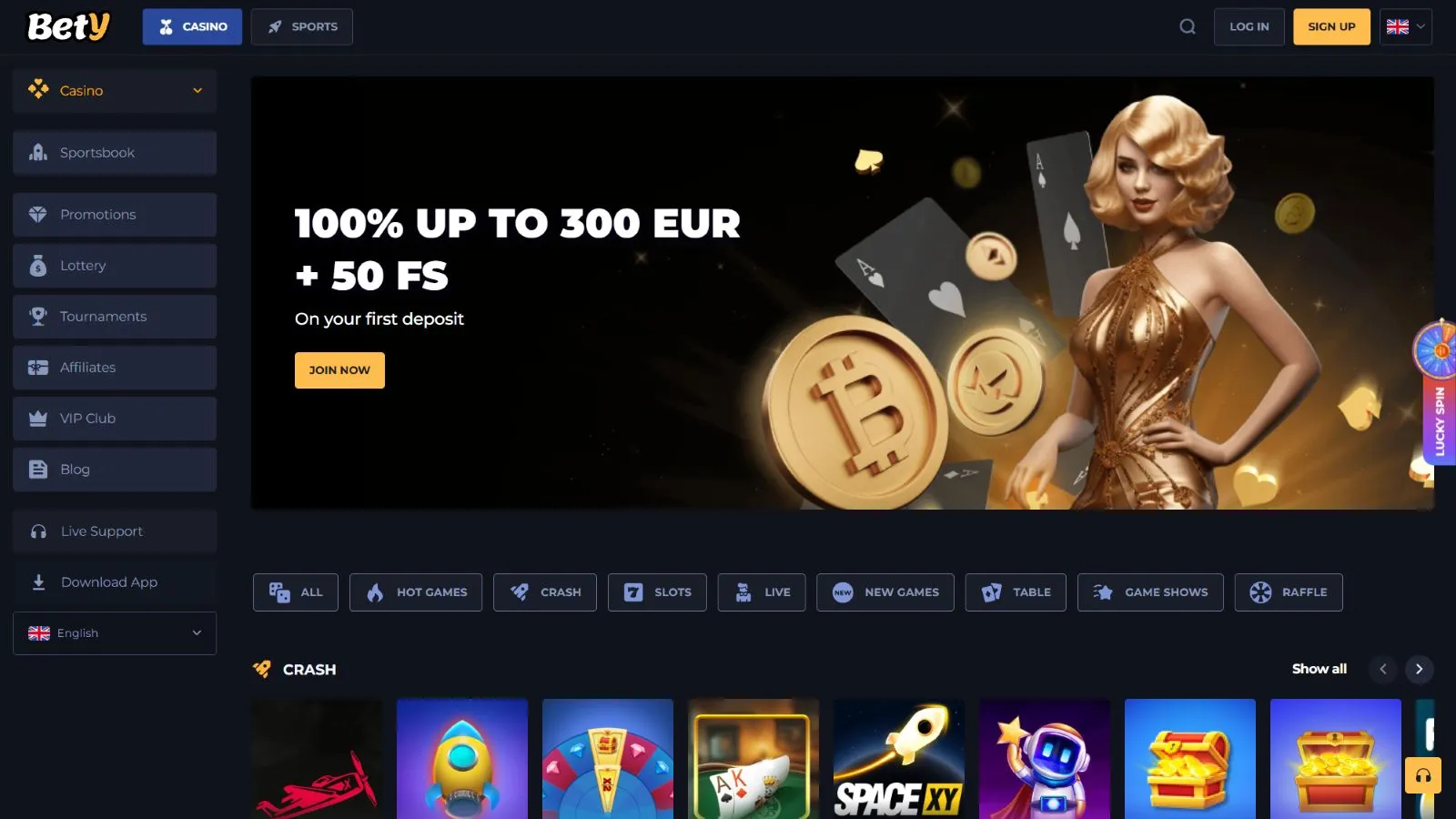Switch to the Sports tab

[302, 26]
